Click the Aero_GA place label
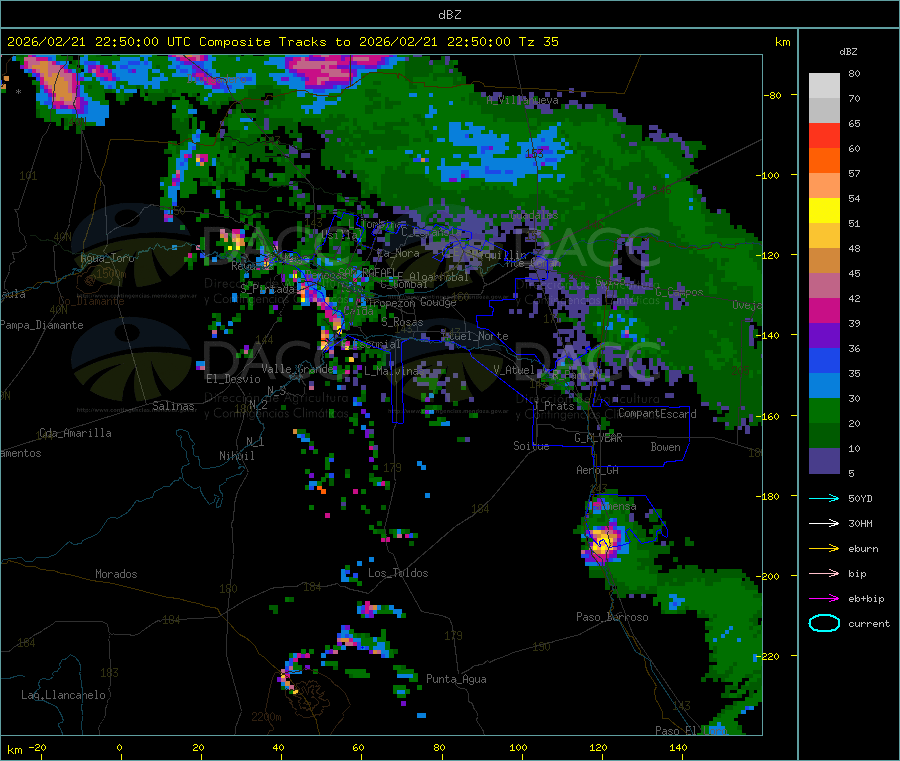The height and width of the screenshot is (761, 900). coord(598,470)
